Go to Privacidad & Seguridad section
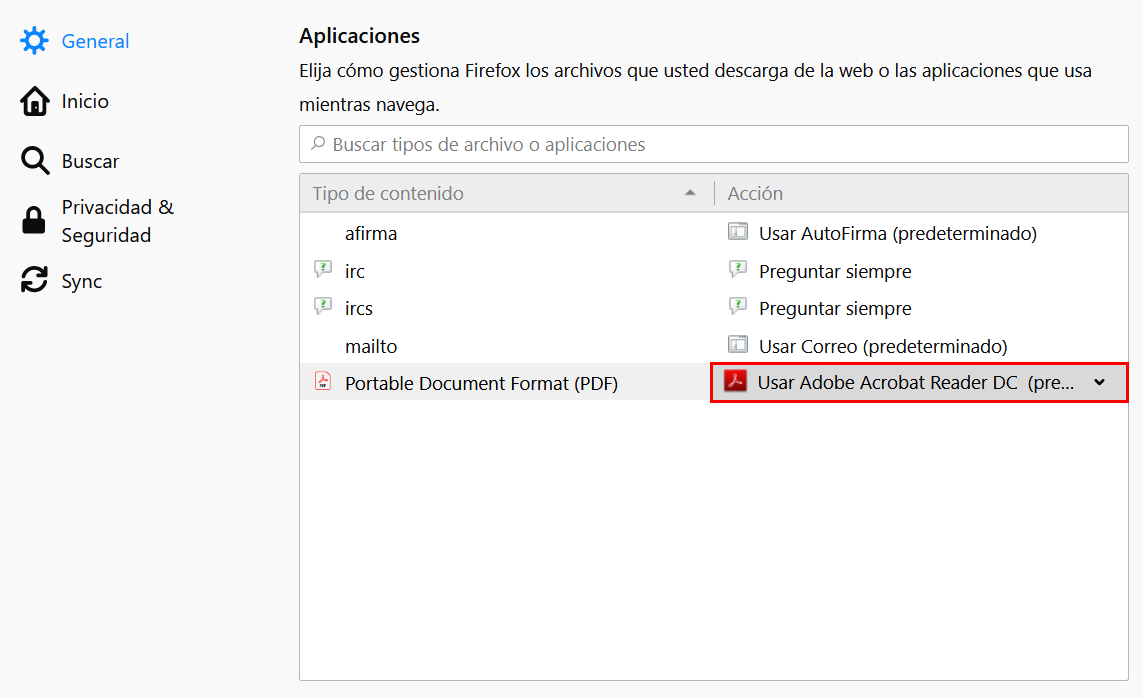The height and width of the screenshot is (698, 1143). [117, 221]
